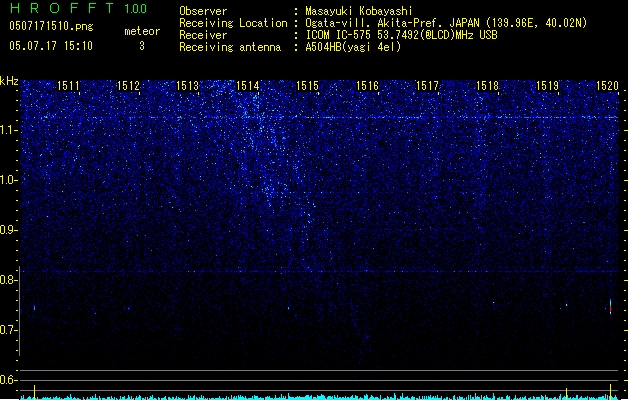Click the Receiving antenna field label

(230, 47)
